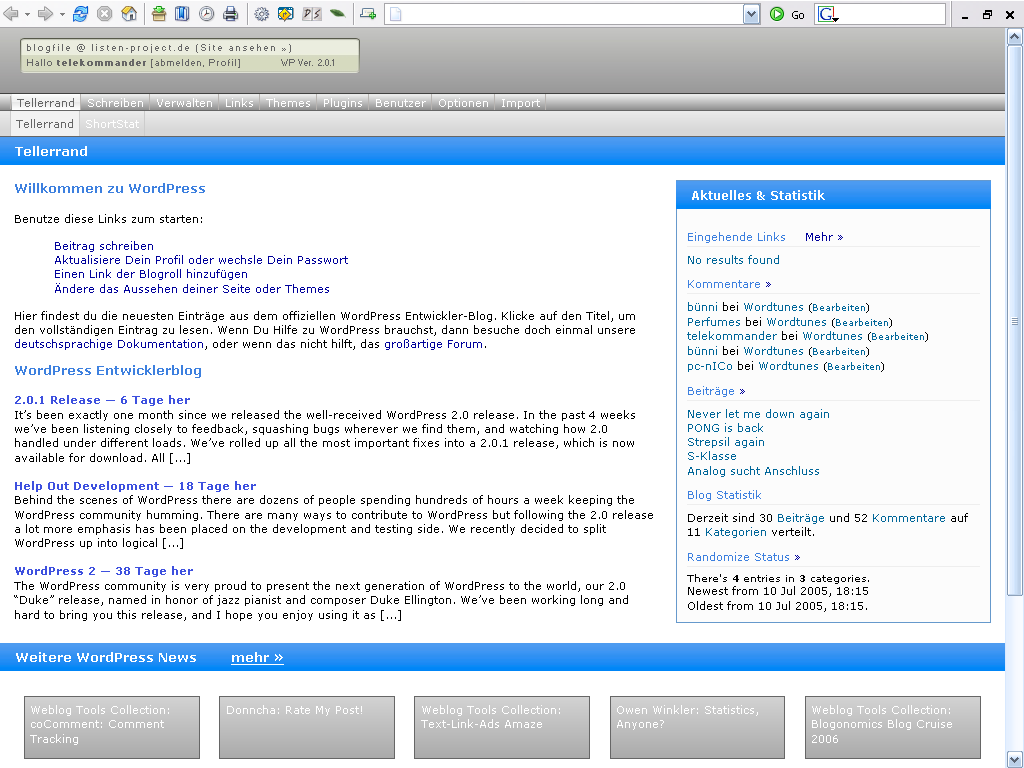Screen dimensions: 1024x768
Task: Open the Verwalten menu tab
Action: [x=184, y=103]
